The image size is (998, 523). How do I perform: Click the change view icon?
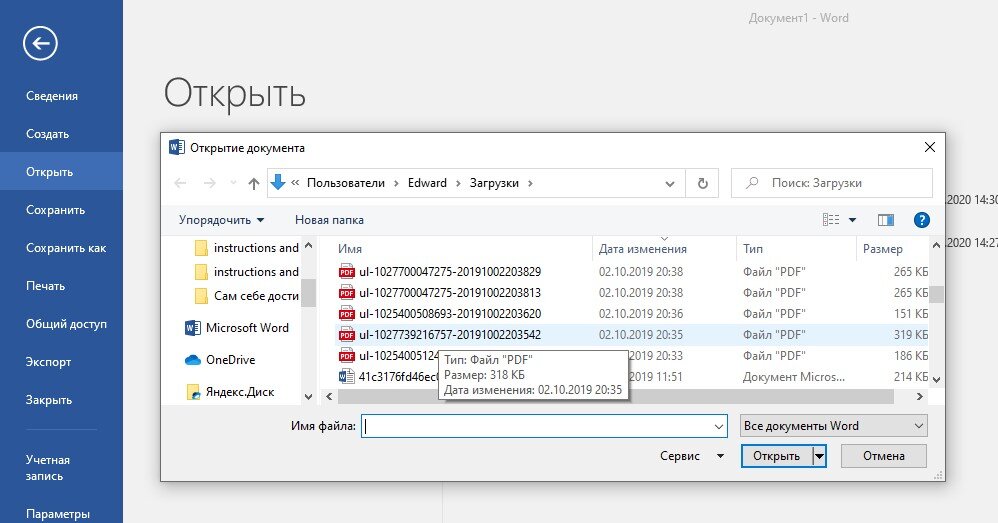pos(831,220)
